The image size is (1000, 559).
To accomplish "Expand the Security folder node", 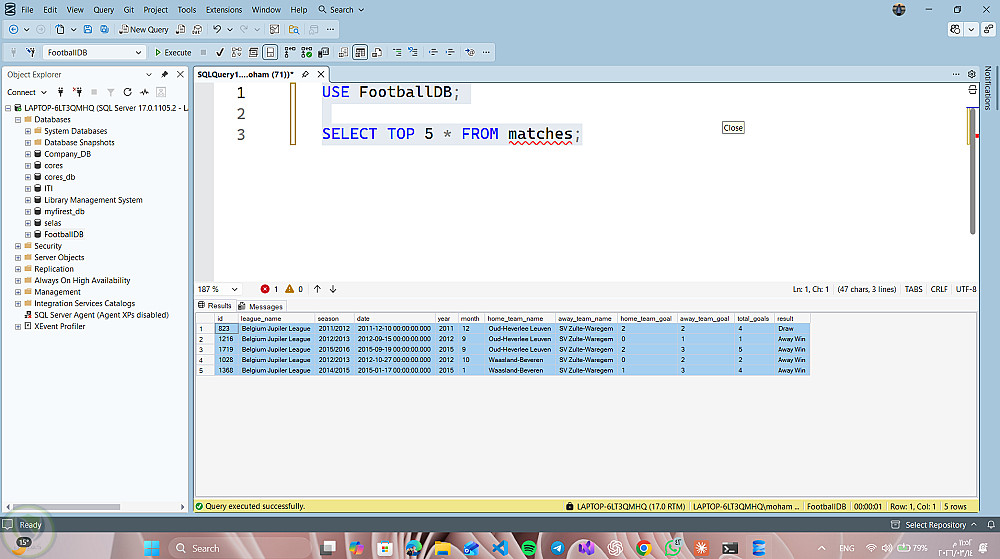I will (x=18, y=246).
